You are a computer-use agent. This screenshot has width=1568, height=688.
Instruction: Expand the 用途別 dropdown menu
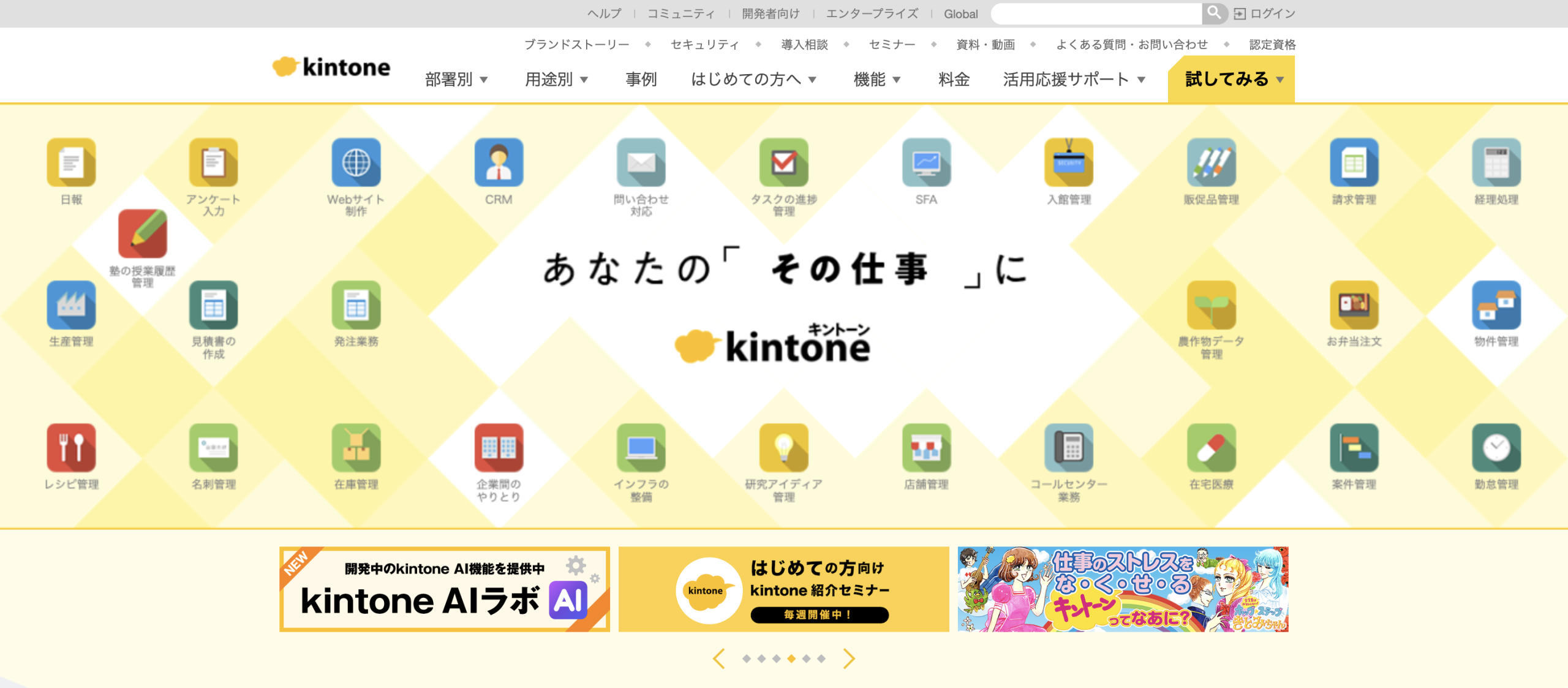coord(556,79)
